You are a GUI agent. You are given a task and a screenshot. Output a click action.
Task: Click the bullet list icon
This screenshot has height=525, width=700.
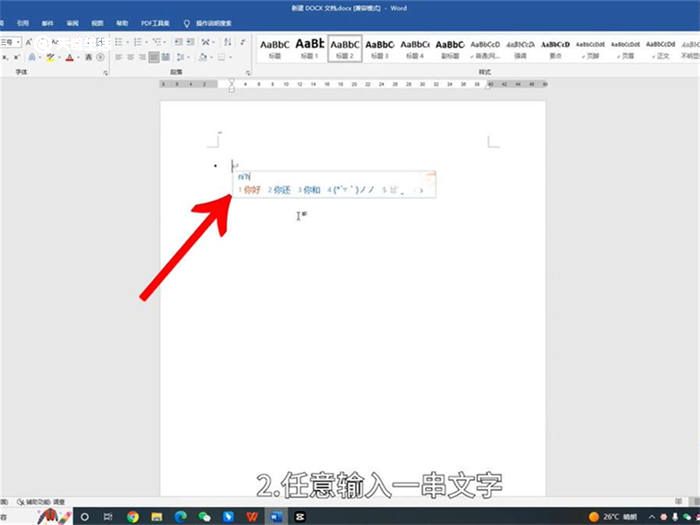click(x=118, y=42)
